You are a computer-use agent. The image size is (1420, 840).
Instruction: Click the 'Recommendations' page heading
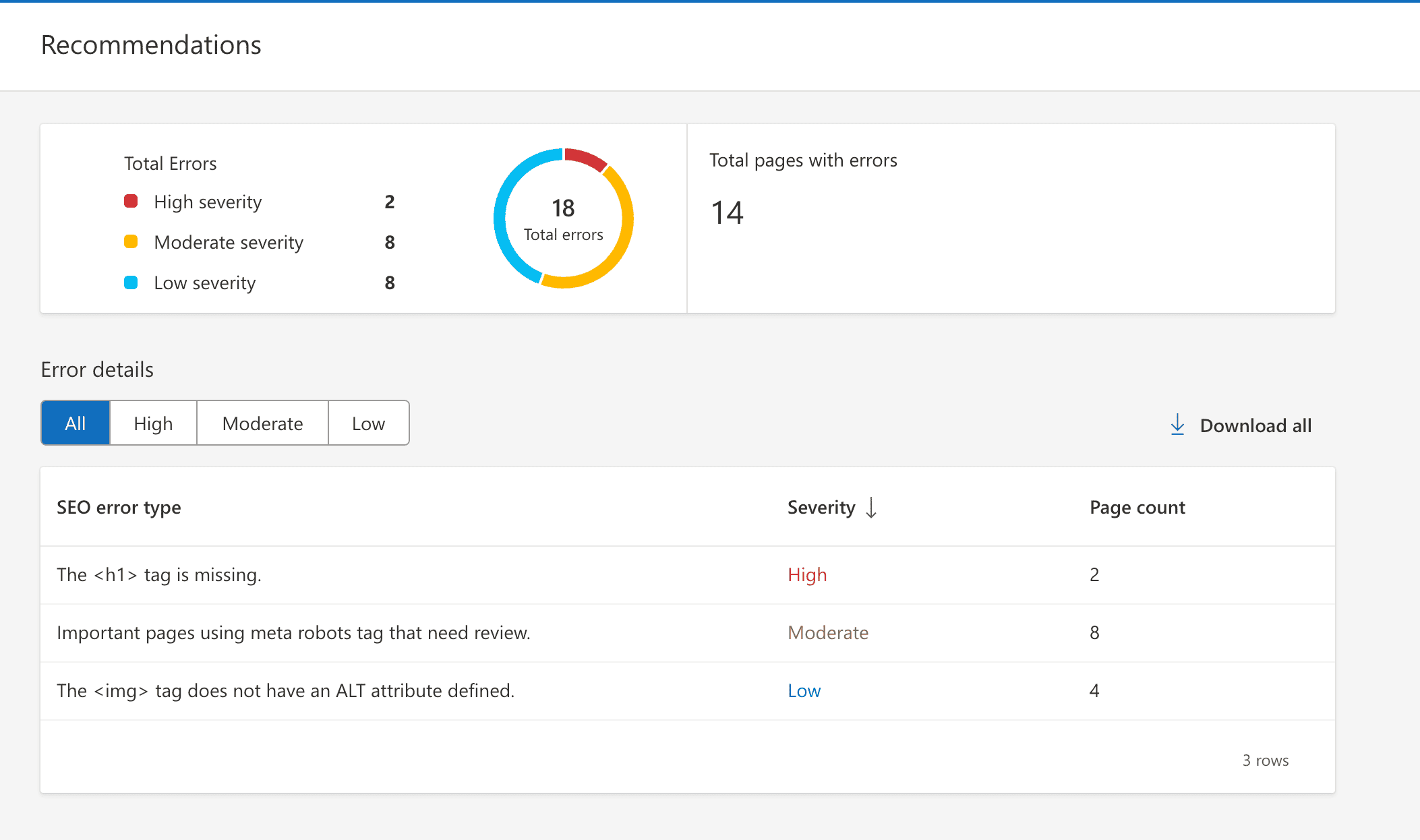pyautogui.click(x=151, y=45)
